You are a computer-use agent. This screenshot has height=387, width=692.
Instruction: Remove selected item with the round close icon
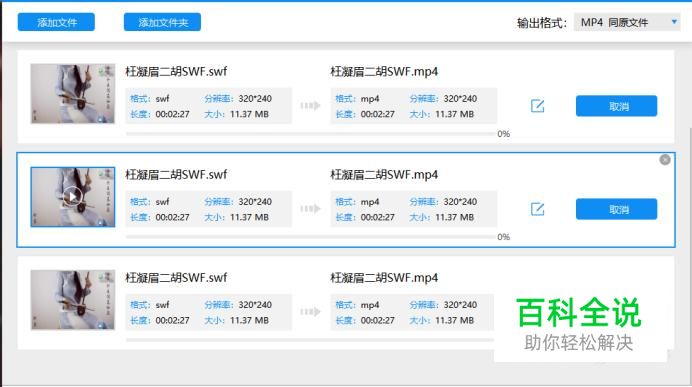pos(665,160)
